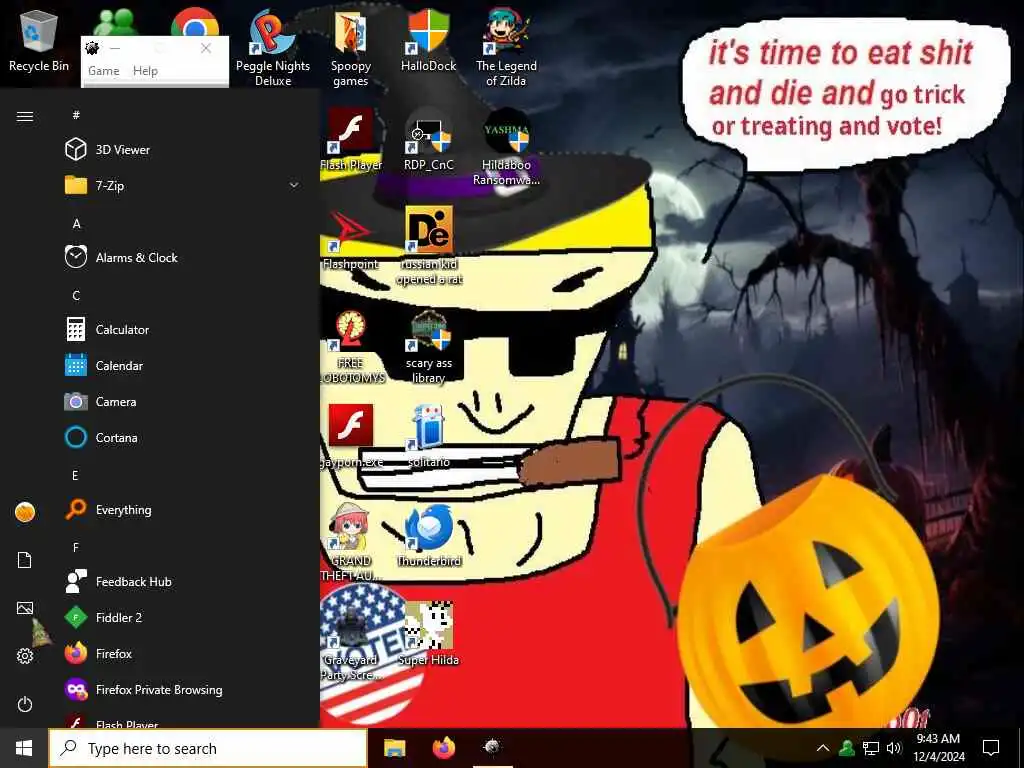Open the green user tray icon

847,748
